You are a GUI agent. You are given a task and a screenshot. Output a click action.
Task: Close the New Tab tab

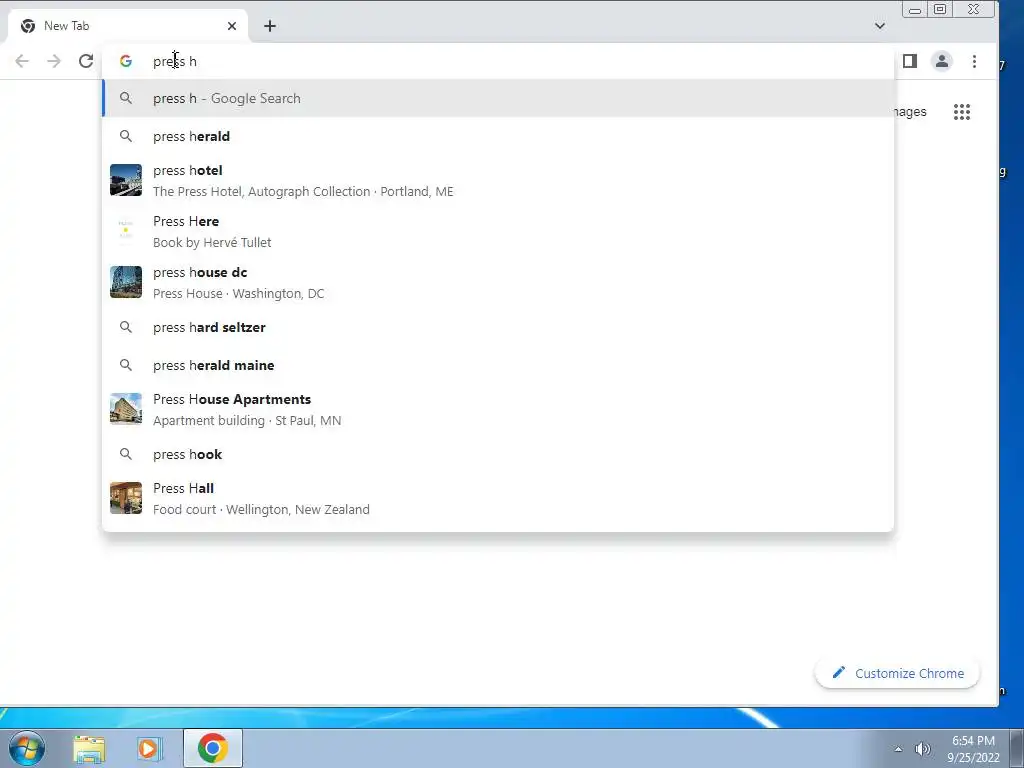click(x=232, y=26)
